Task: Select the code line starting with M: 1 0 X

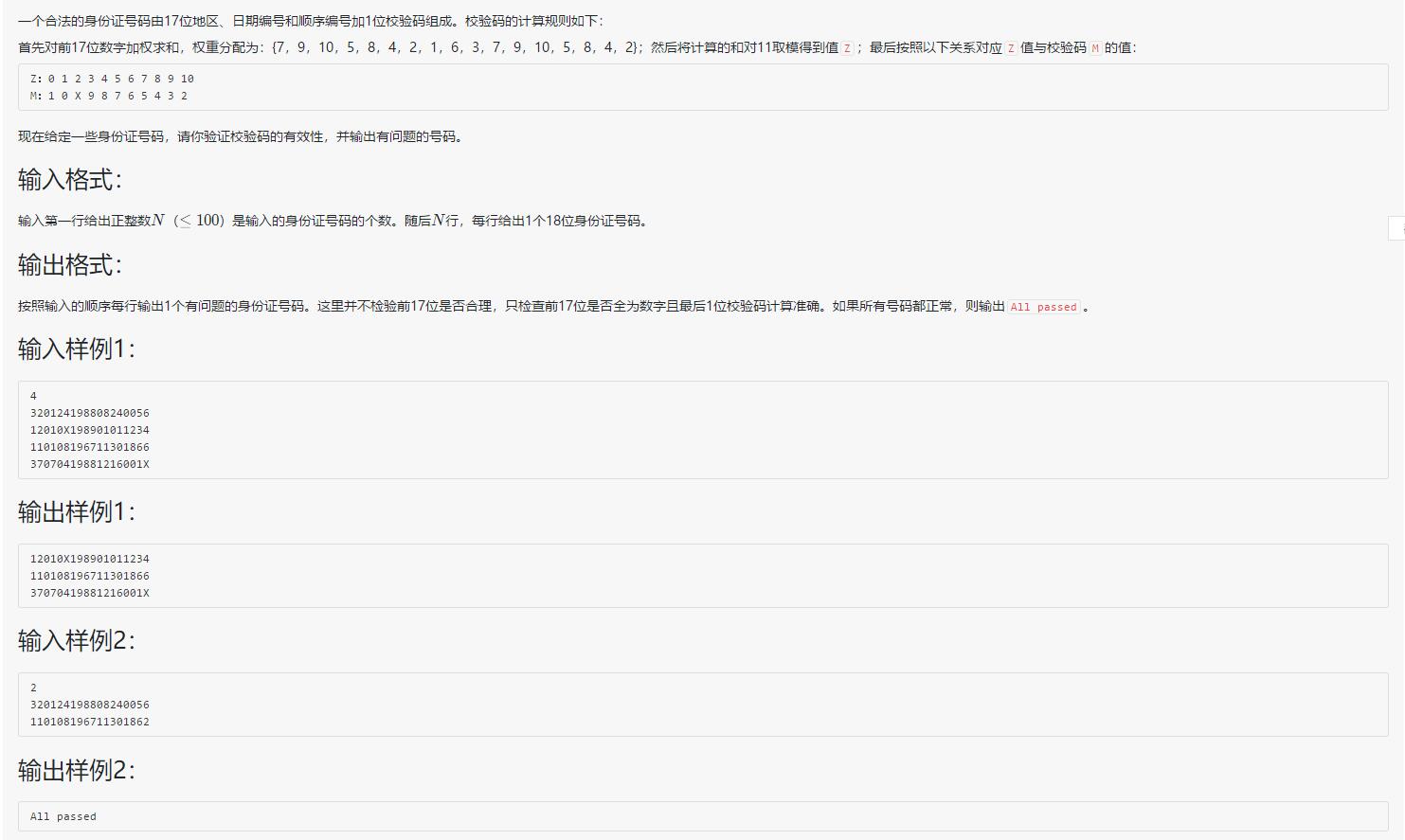Action: [109, 96]
